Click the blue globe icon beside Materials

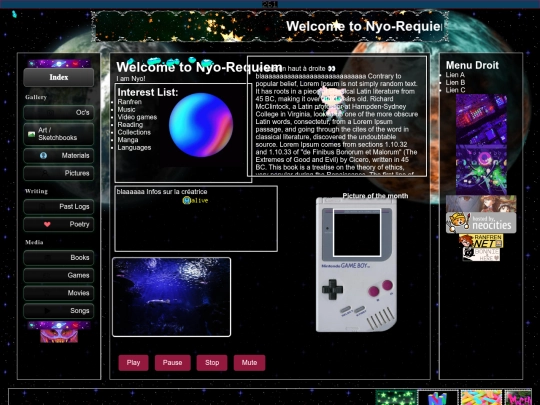coord(43,156)
